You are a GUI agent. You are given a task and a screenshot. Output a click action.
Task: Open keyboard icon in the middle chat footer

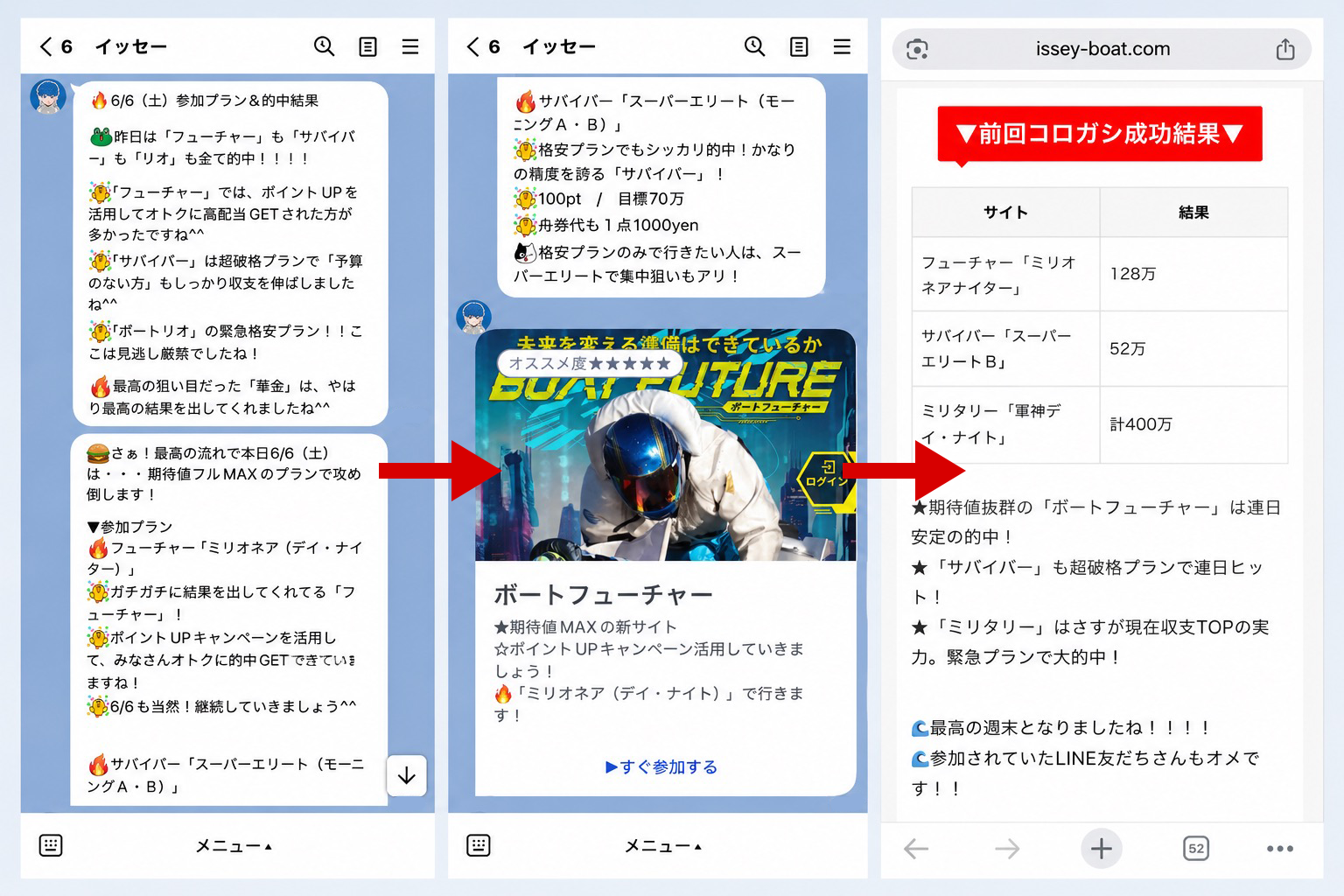pyautogui.click(x=479, y=845)
